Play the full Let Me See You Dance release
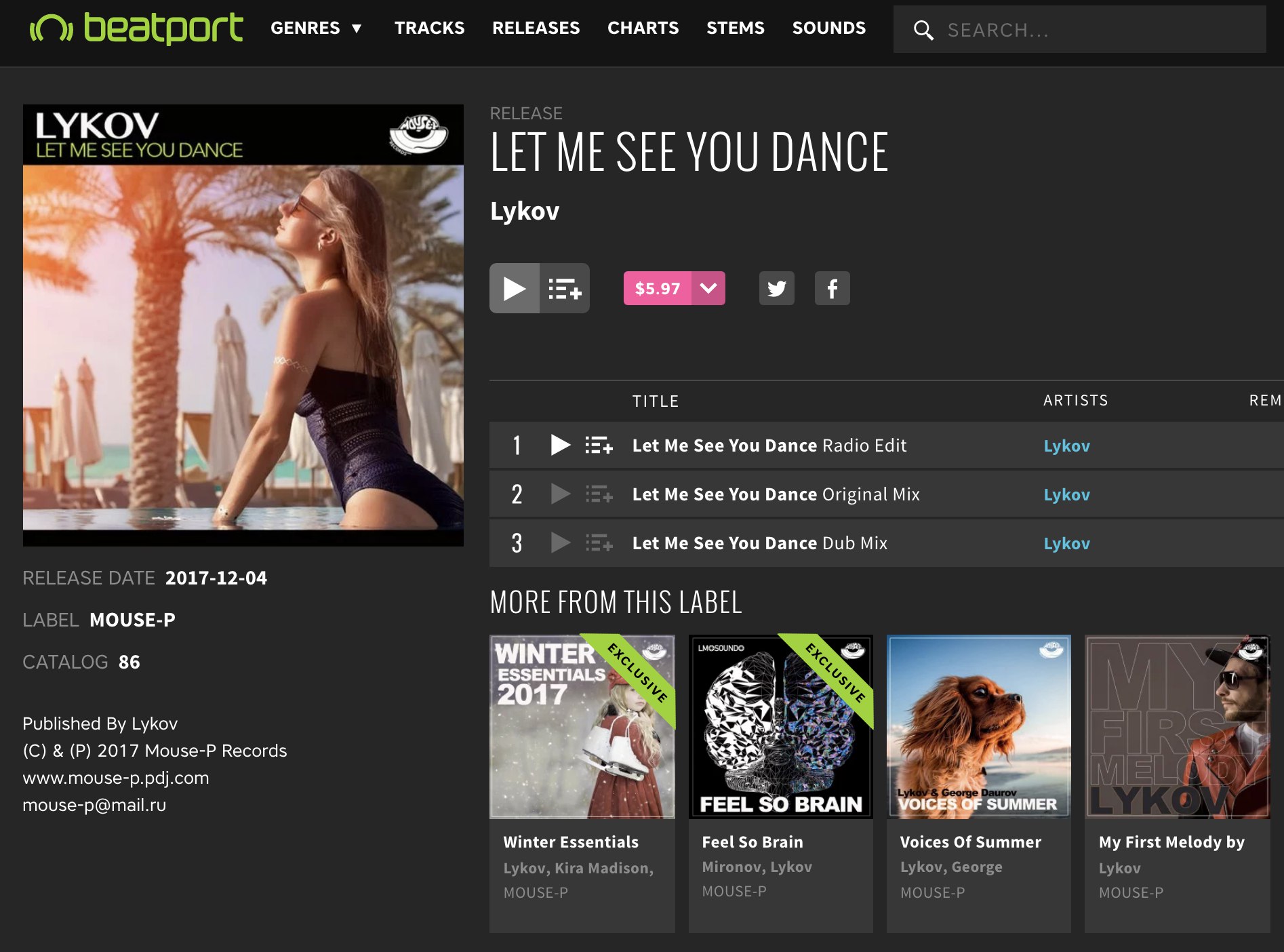Viewport: 1284px width, 952px height. pyautogui.click(x=514, y=288)
